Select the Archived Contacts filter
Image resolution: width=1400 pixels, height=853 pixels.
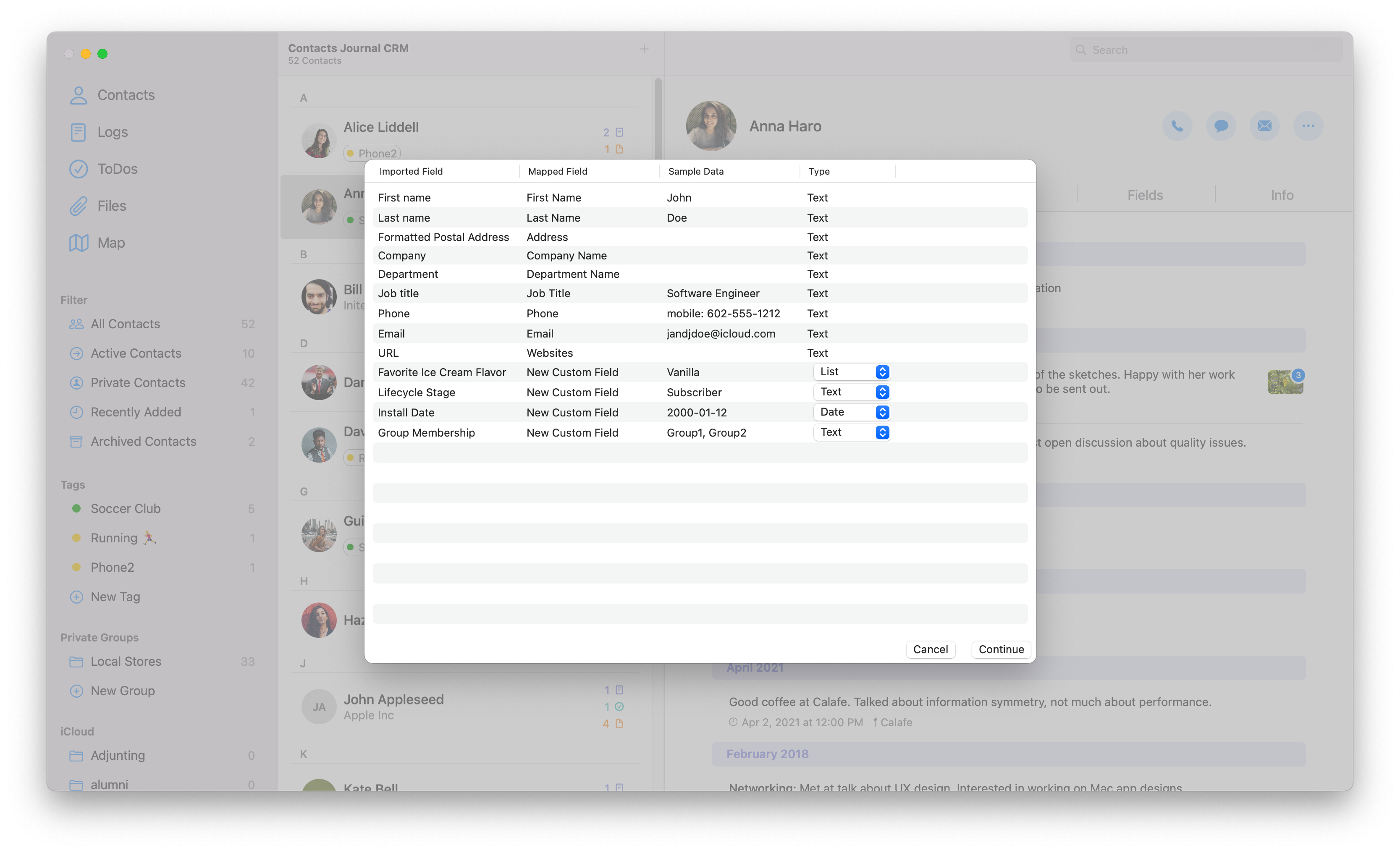pyautogui.click(x=143, y=442)
